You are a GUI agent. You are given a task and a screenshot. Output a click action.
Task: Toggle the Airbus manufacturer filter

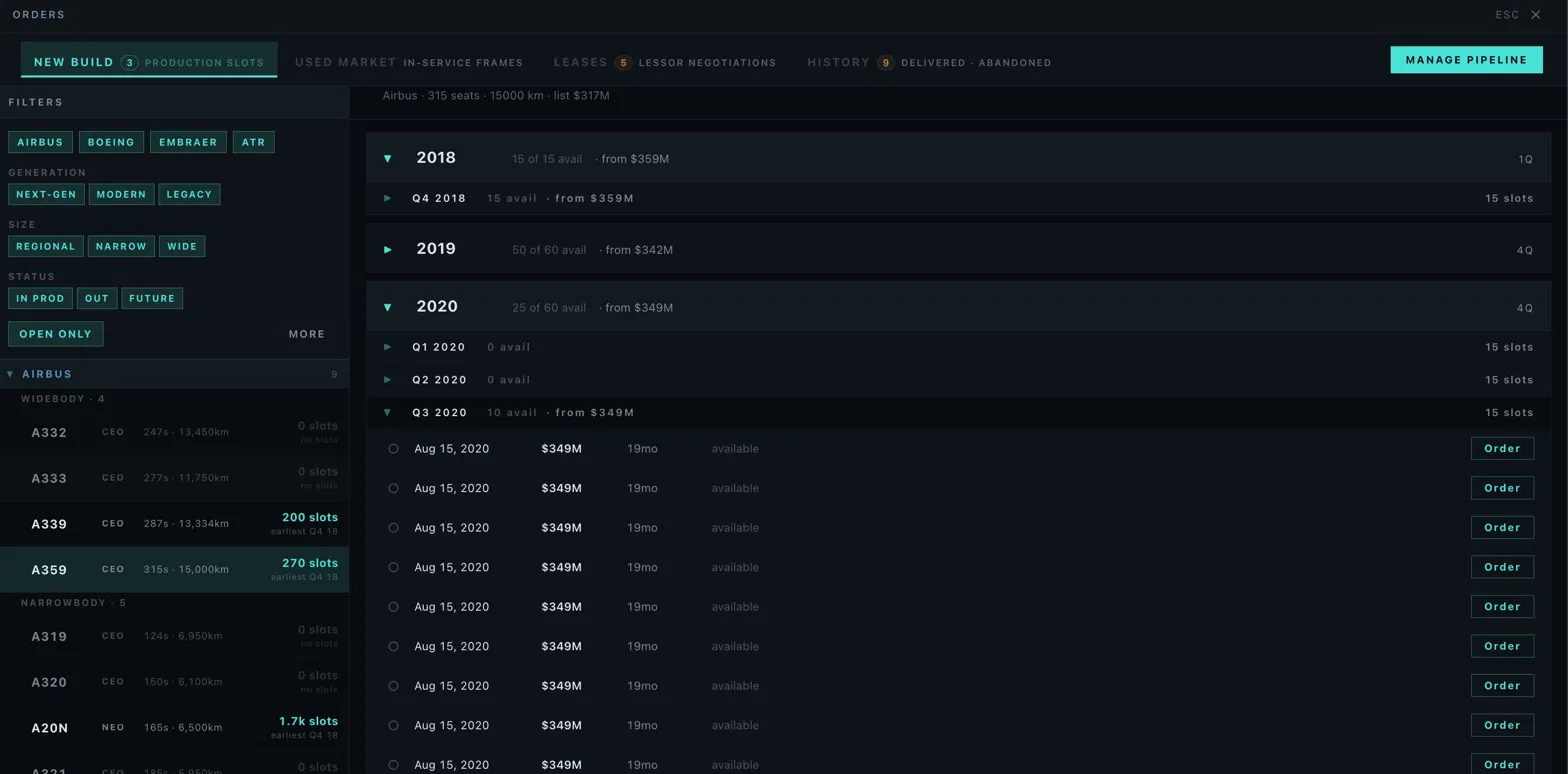40,142
